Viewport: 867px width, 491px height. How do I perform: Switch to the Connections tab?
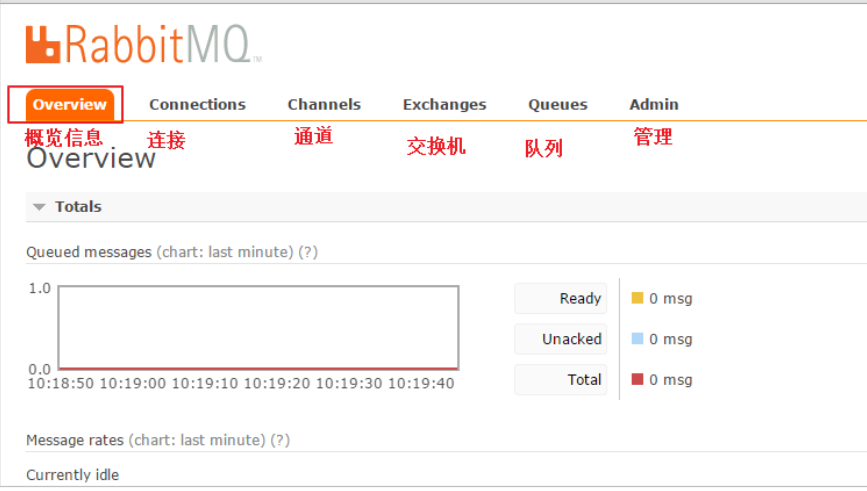(197, 104)
